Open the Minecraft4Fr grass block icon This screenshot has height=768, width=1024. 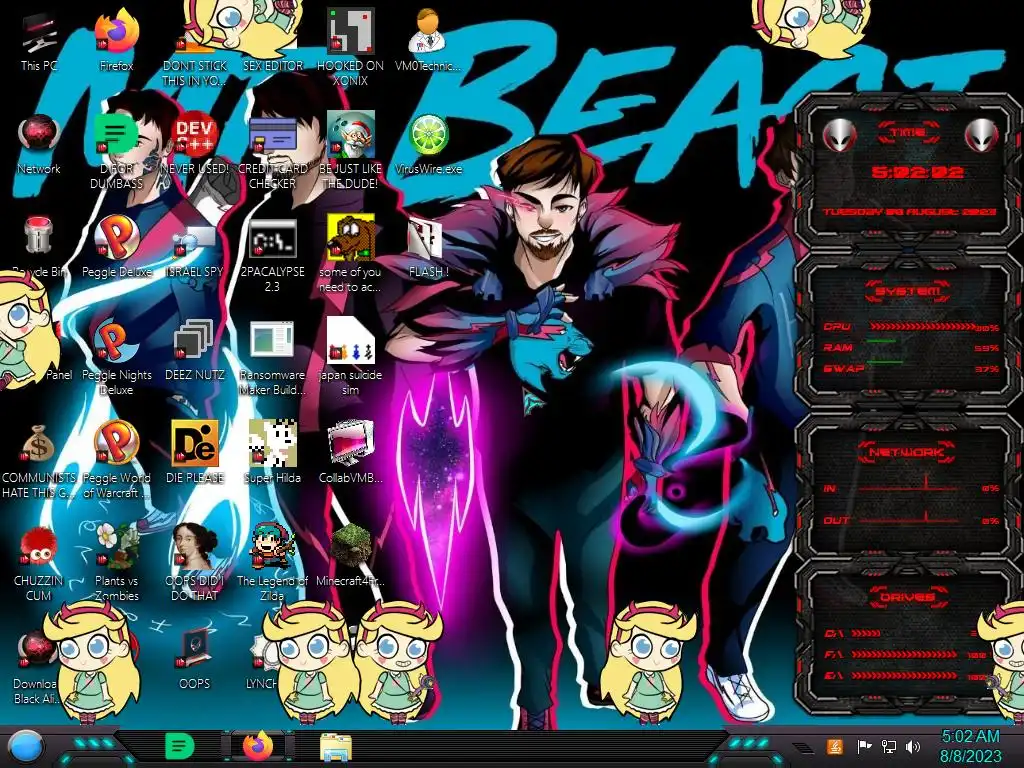(x=351, y=546)
